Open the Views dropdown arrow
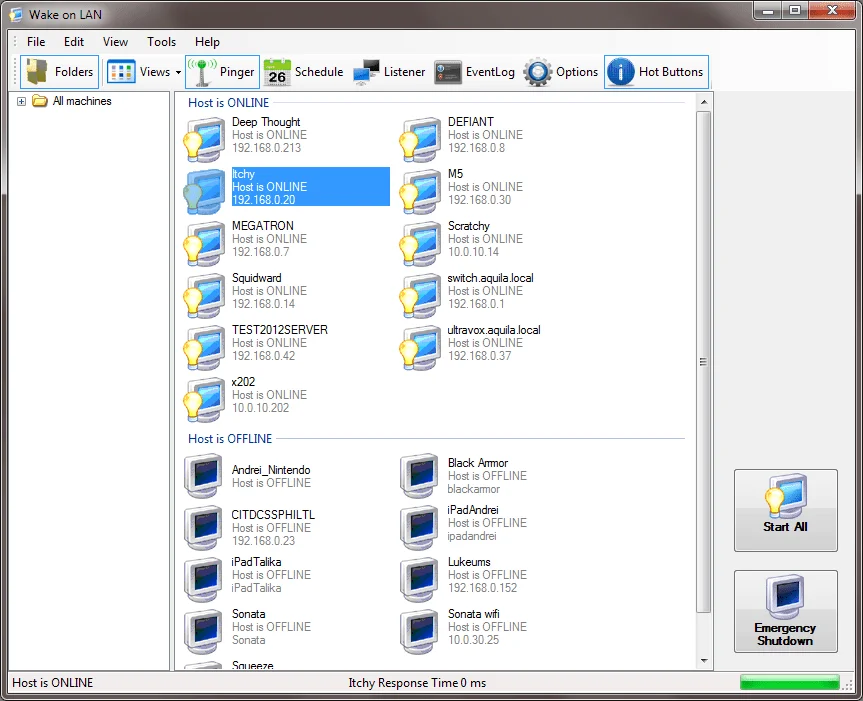This screenshot has width=863, height=701. [178, 72]
